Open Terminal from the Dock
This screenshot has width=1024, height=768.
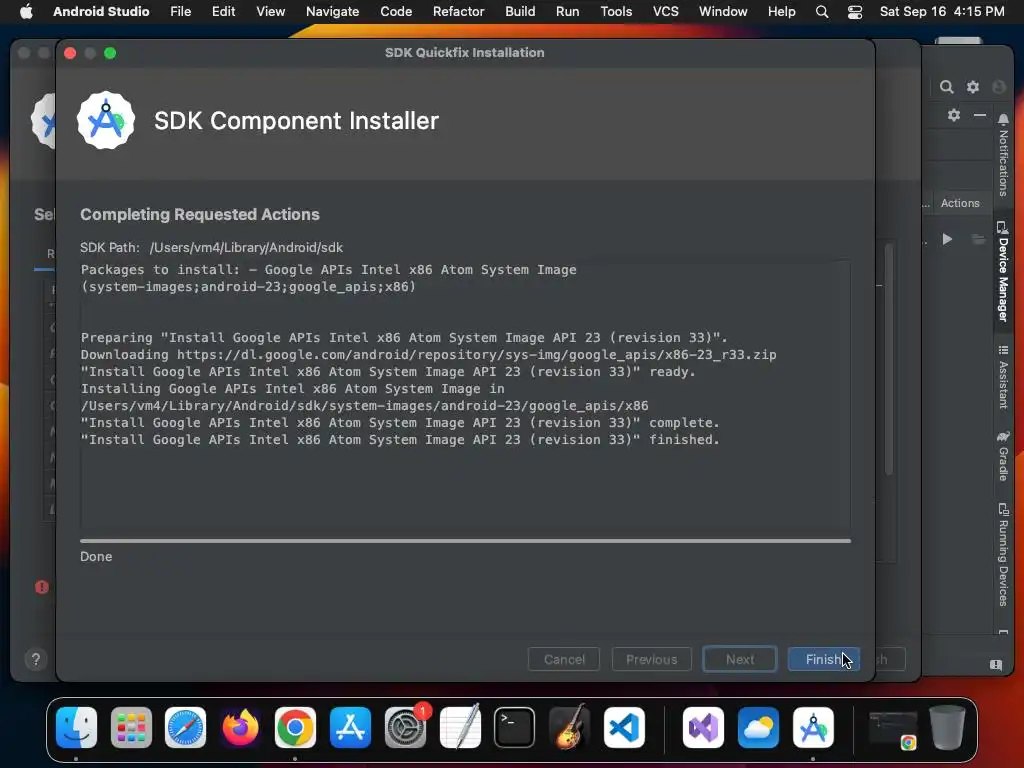point(515,728)
